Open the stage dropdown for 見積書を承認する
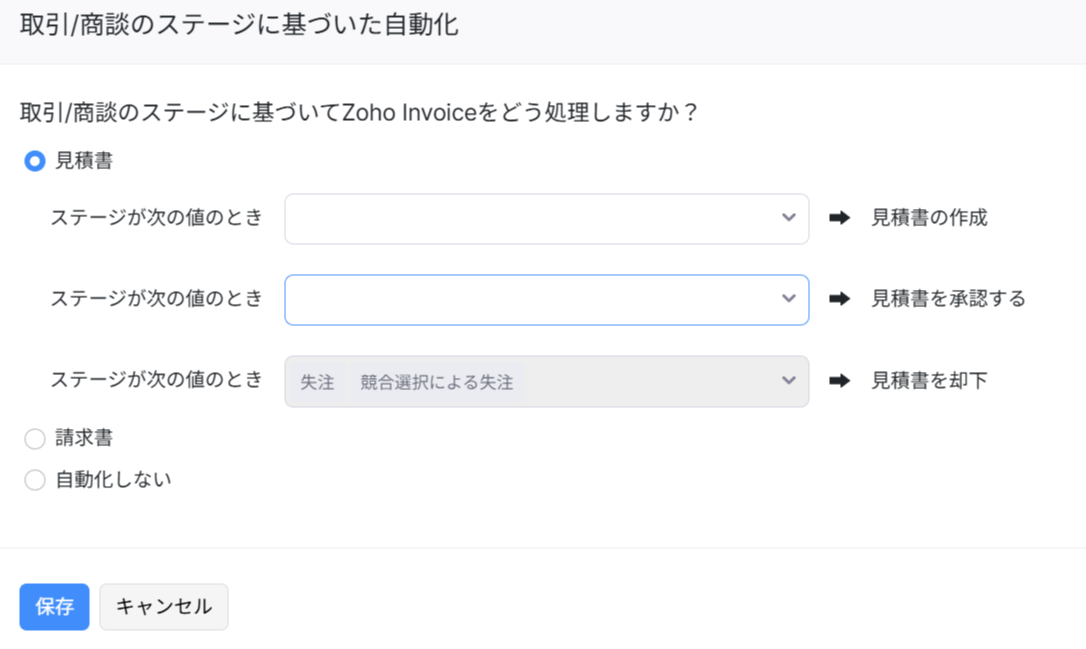Viewport: 1086px width, 649px height. (535, 300)
